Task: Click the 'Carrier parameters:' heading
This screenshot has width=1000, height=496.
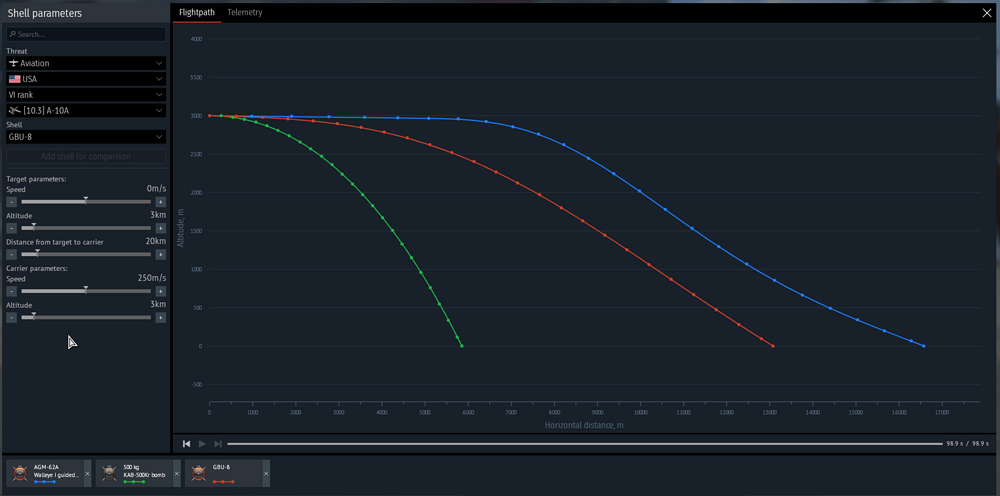Action: [37, 268]
